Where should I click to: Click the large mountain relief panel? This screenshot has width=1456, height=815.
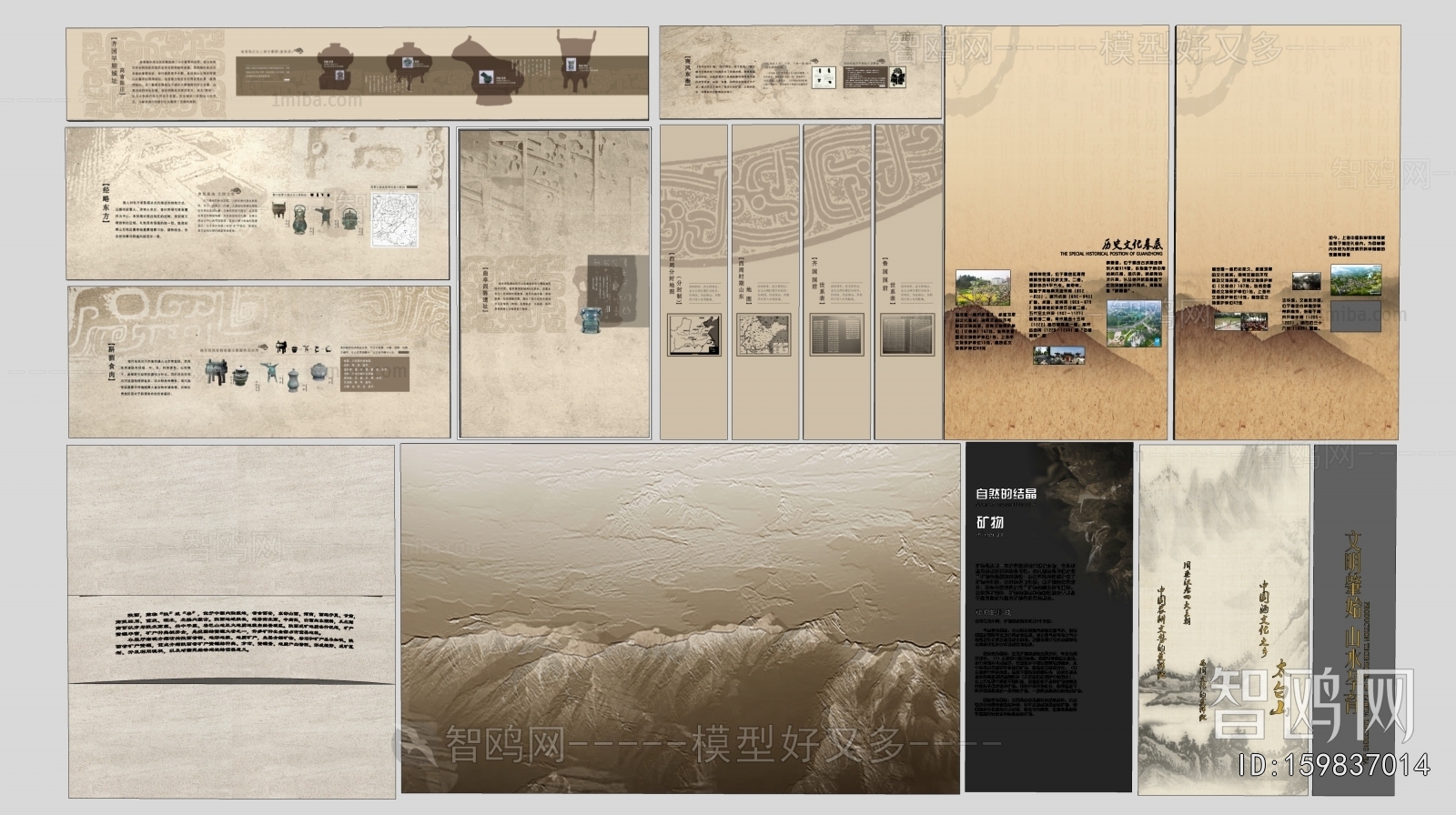click(x=680, y=619)
